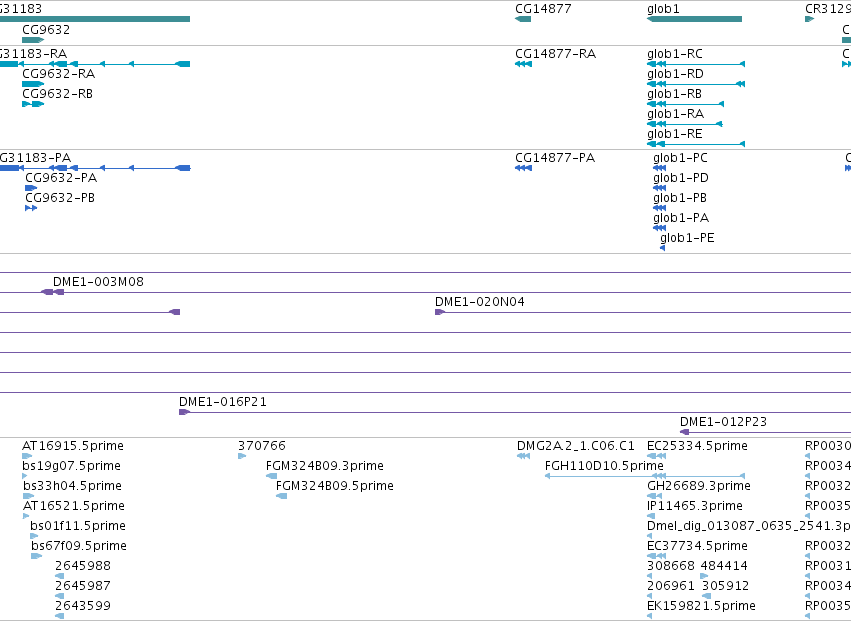Click the CG9632 gene arrow glyph
Viewport: 851px width, 621px height.
point(33,40)
